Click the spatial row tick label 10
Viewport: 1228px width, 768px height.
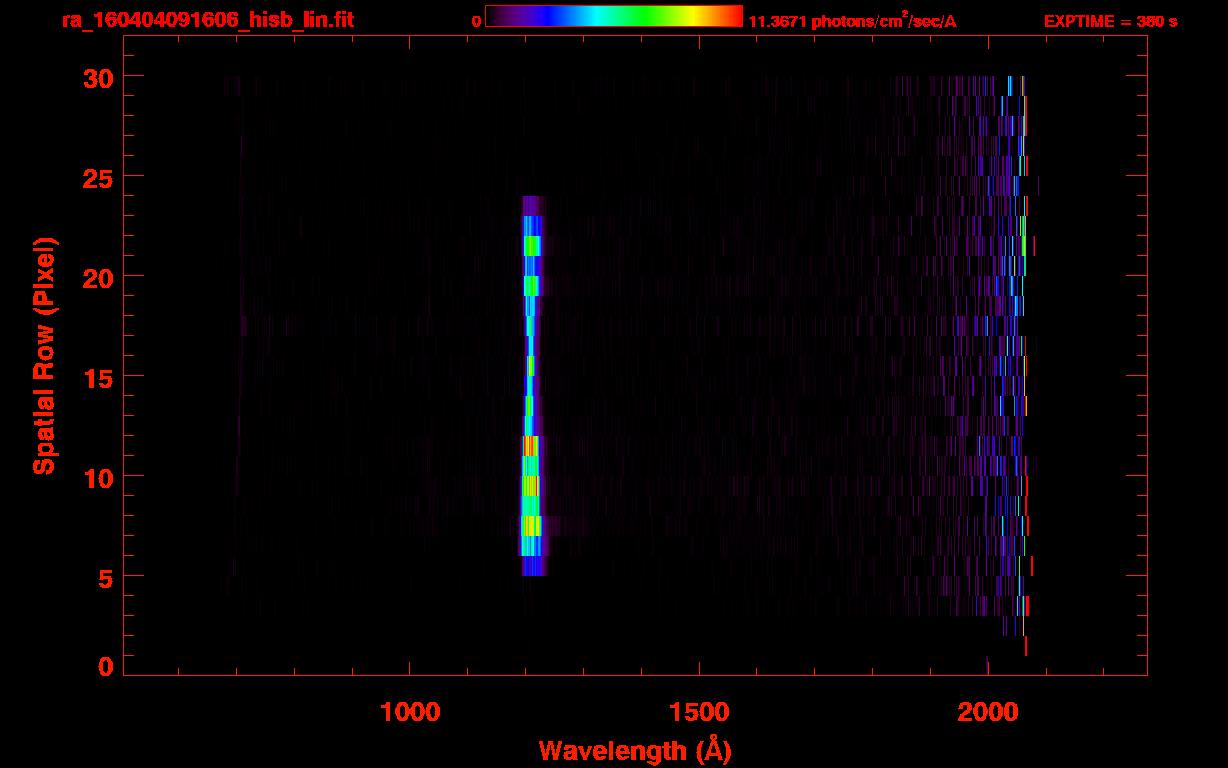point(98,477)
